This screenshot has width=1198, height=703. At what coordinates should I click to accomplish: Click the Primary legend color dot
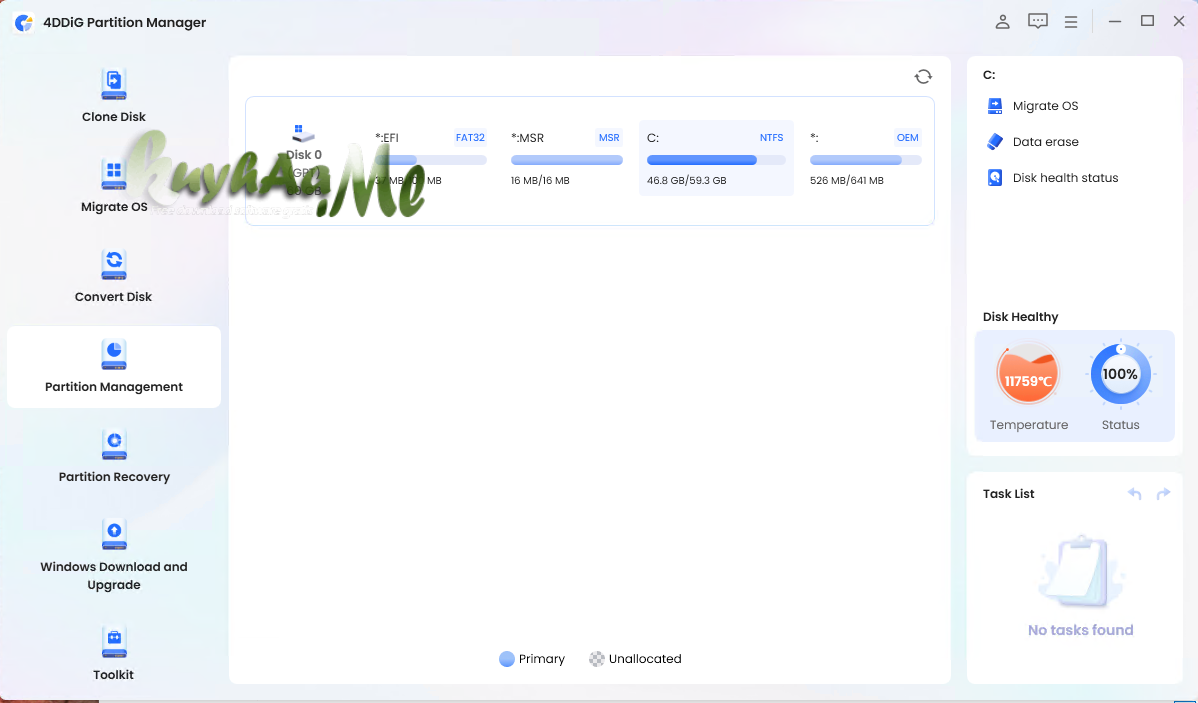point(507,659)
